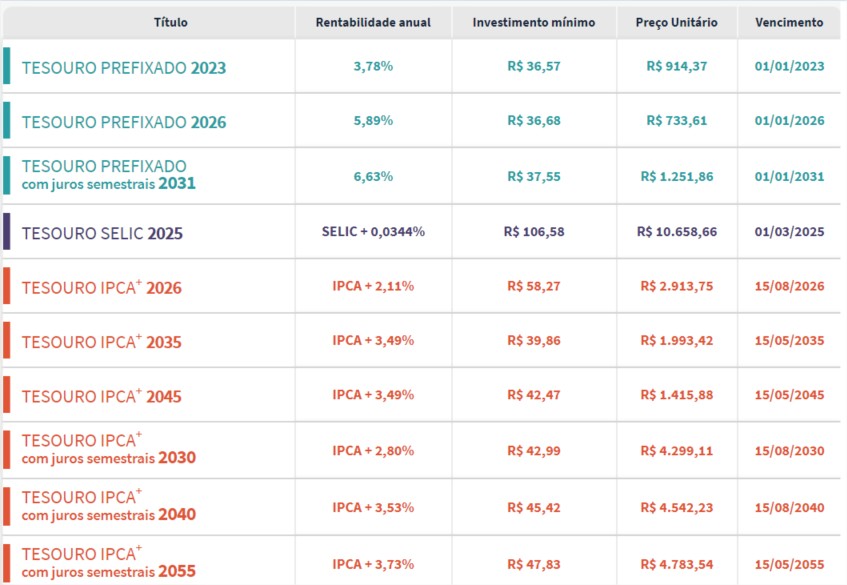
Task: Select unit price R$ 4.542,23
Action: click(676, 507)
